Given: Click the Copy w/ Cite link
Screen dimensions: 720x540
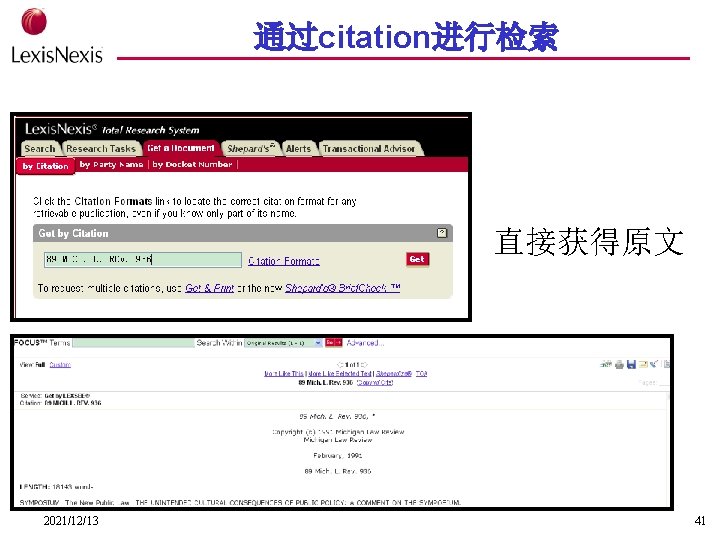Looking at the screenshot, I should tap(375, 382).
